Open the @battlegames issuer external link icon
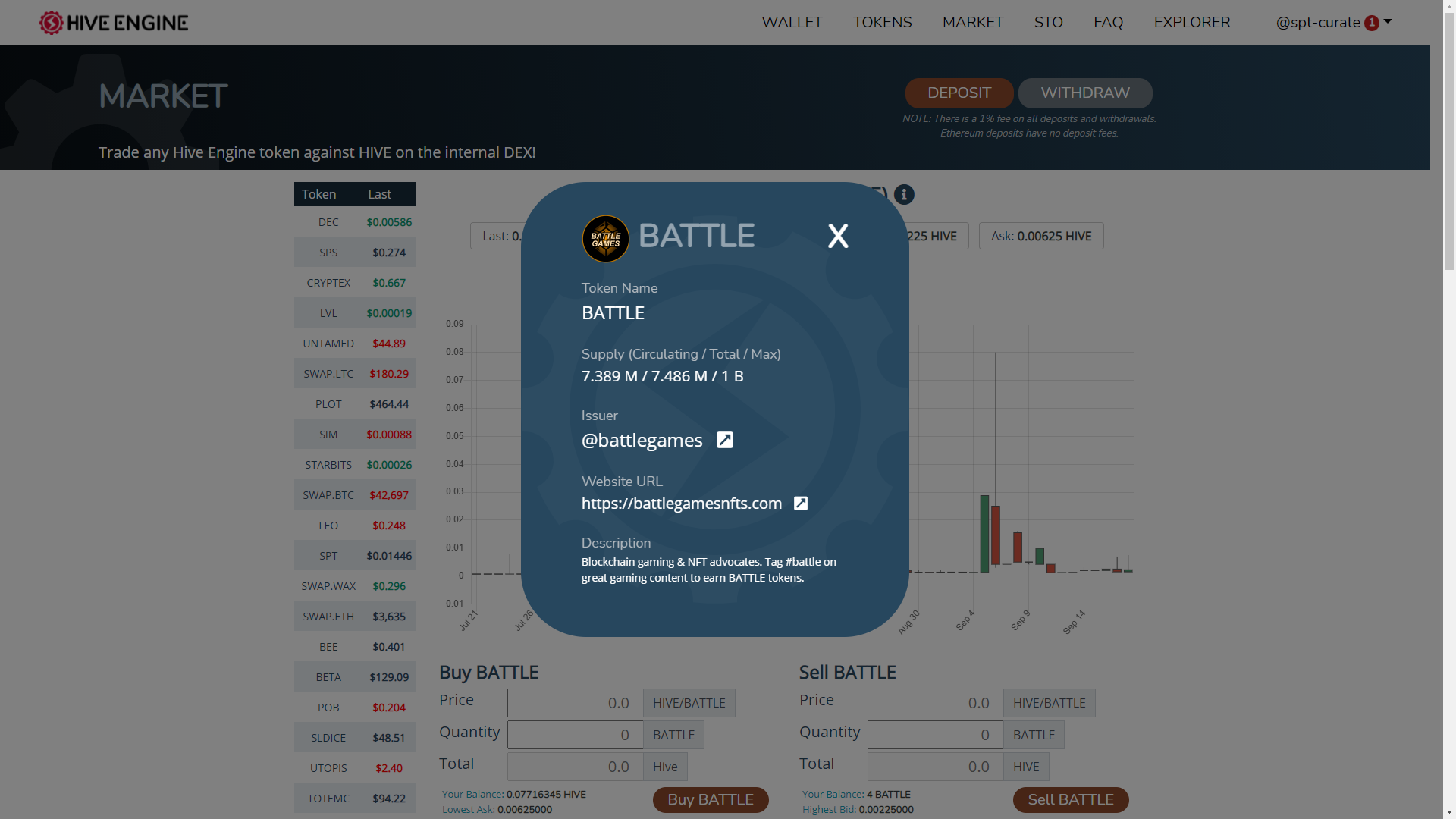 pos(725,440)
